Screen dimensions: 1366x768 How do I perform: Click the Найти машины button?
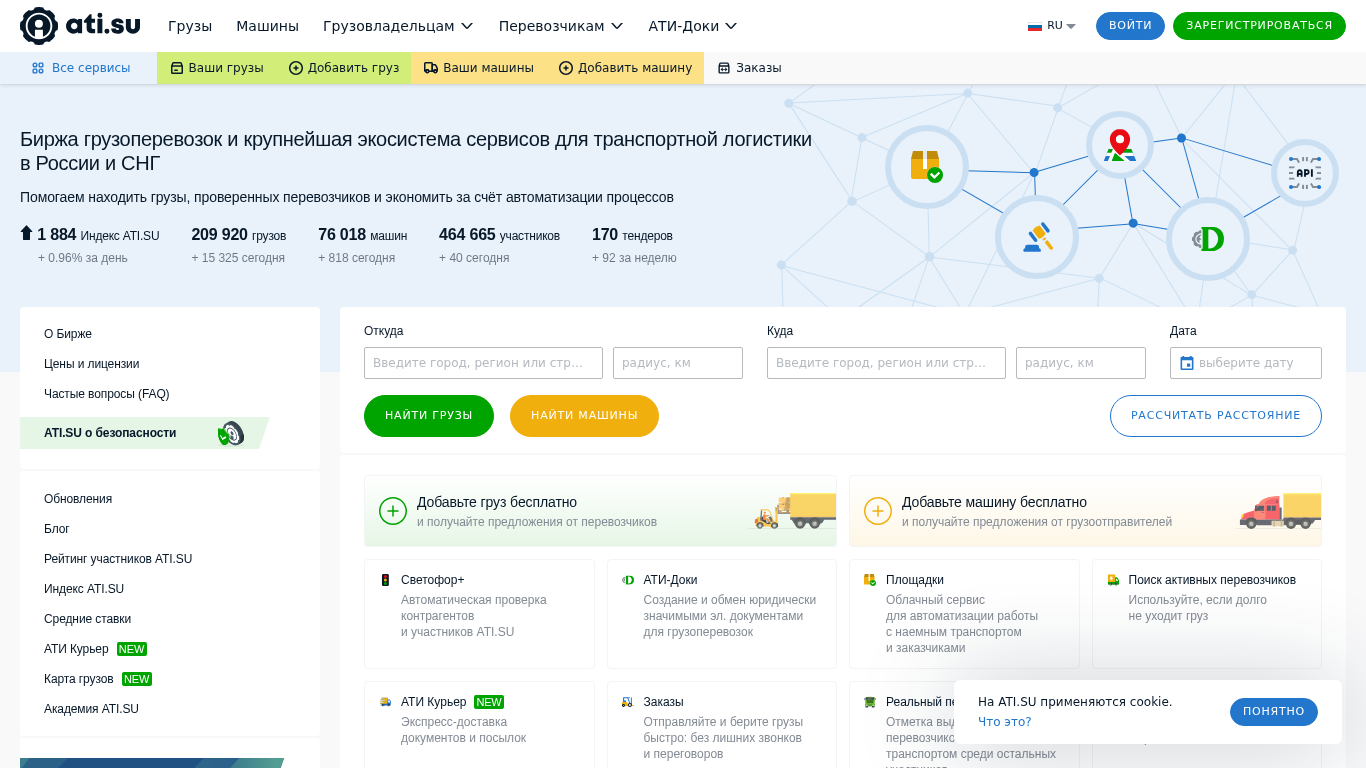point(584,416)
